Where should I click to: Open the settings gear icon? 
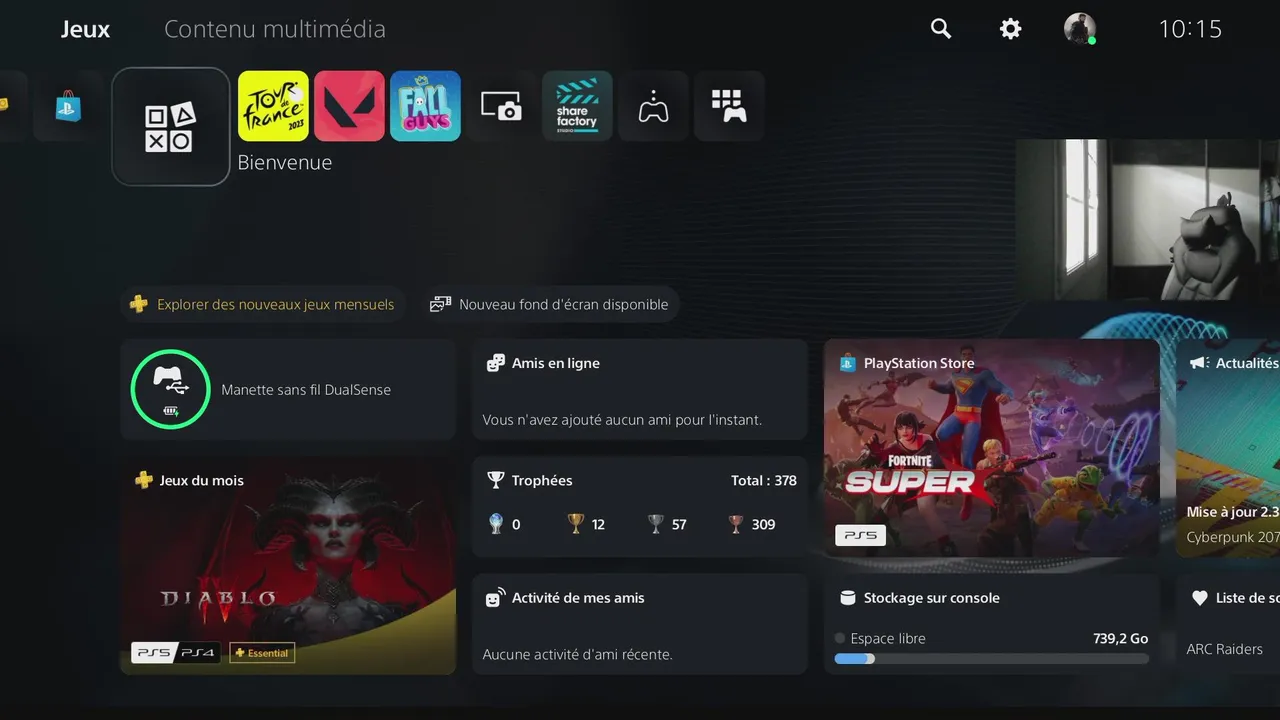[1010, 29]
